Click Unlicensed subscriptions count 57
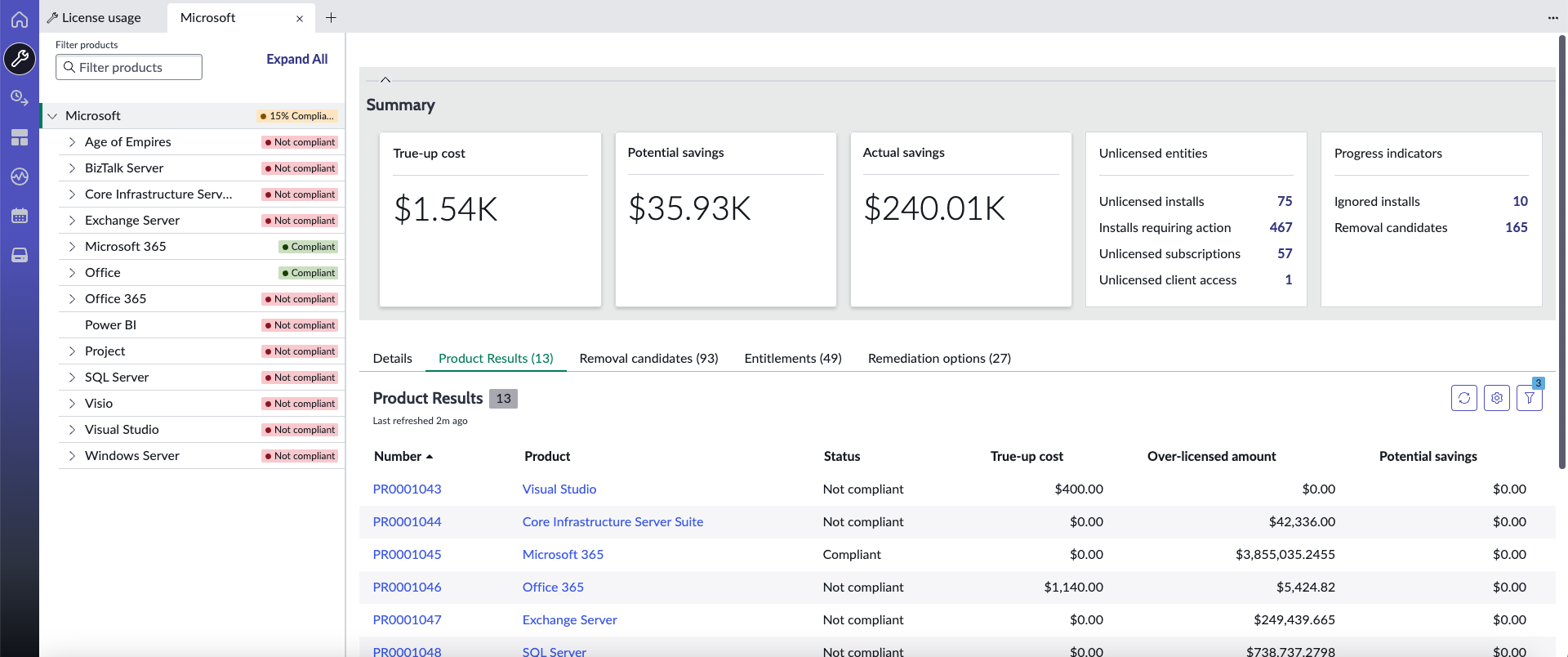Screen dimensions: 1568x657 pos(1285,253)
